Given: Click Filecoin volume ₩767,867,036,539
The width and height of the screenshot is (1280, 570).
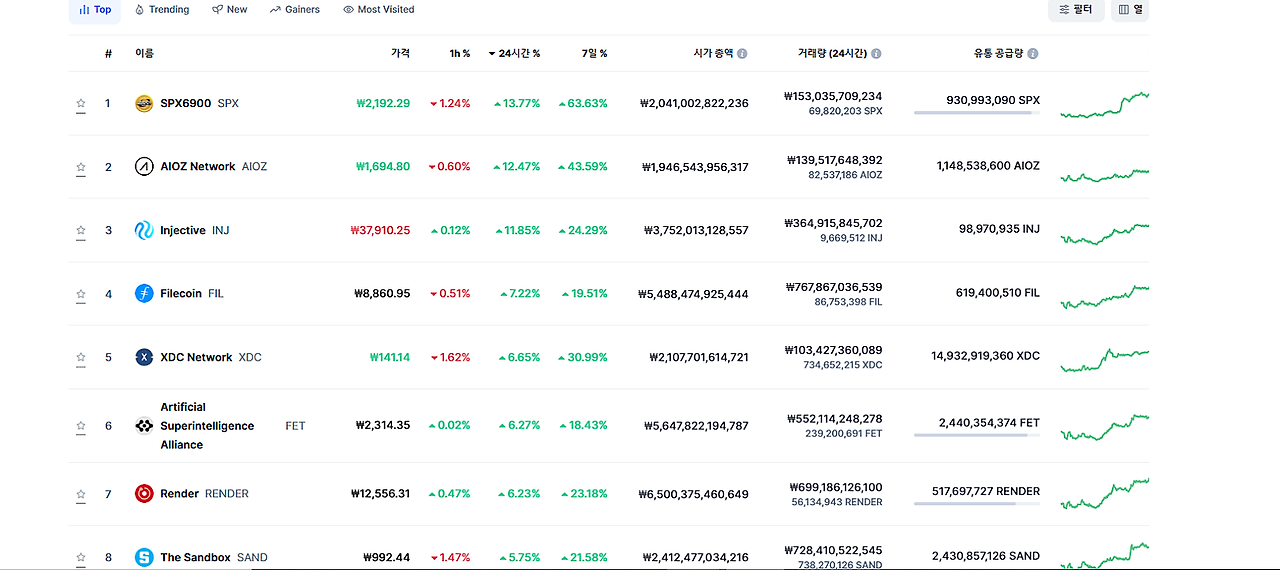Looking at the screenshot, I should pyautogui.click(x=833, y=287).
